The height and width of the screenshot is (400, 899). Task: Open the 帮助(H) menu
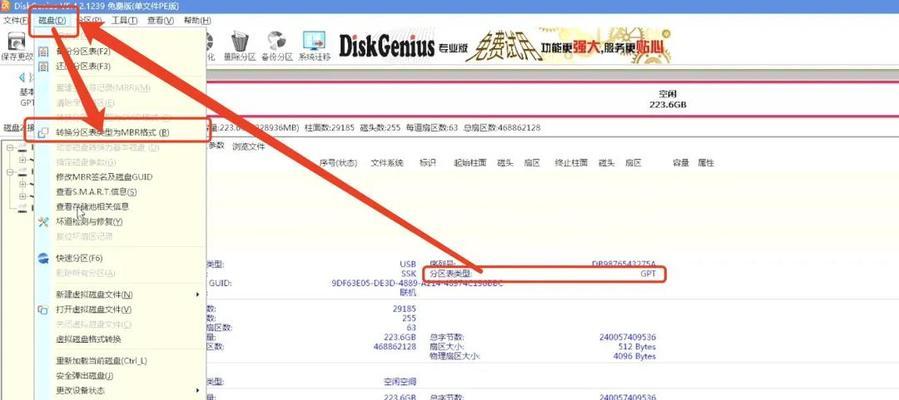click(x=197, y=21)
